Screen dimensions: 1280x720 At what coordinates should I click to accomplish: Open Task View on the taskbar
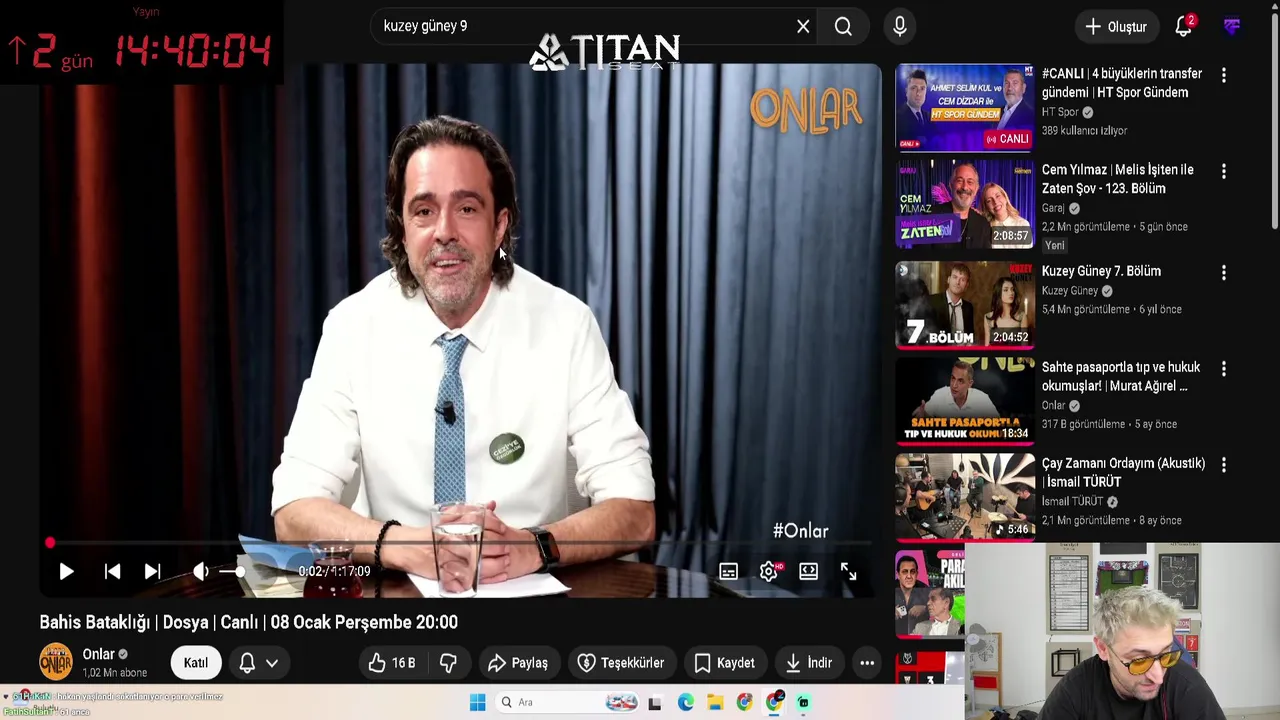tap(655, 703)
